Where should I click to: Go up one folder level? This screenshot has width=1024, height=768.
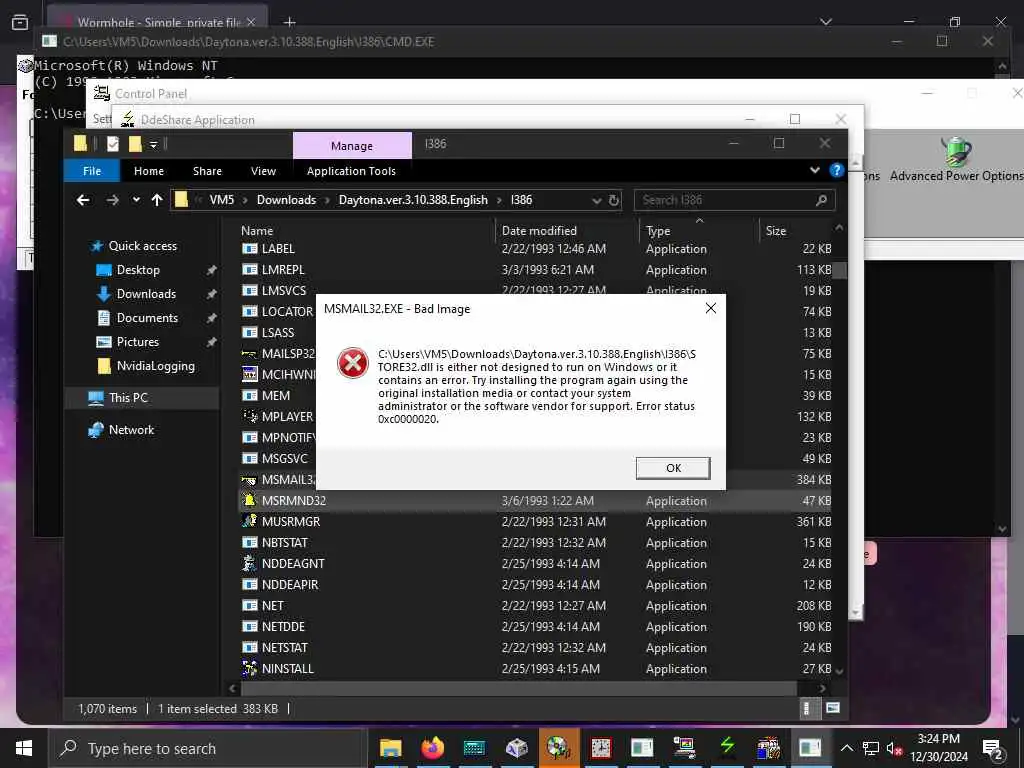157,200
